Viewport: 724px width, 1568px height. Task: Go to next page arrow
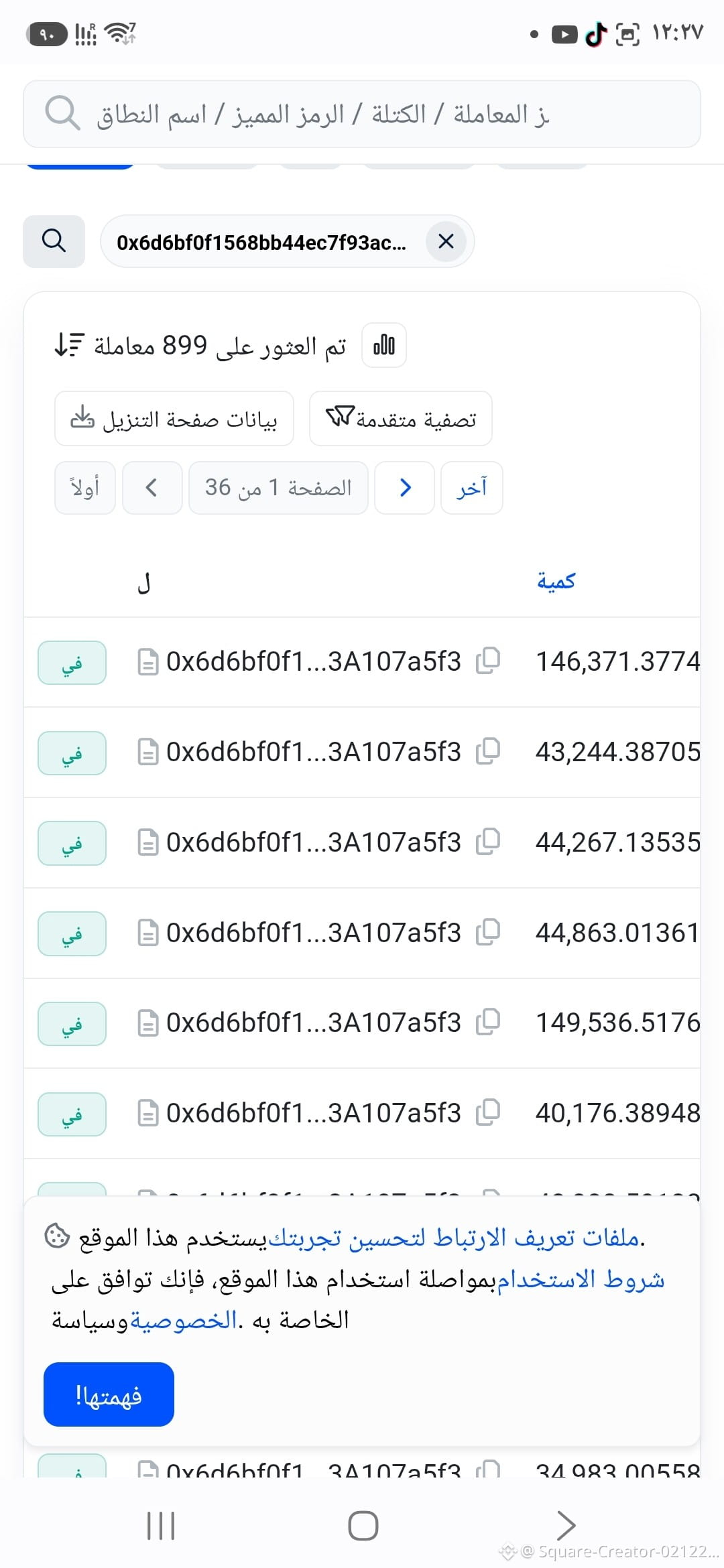pyautogui.click(x=405, y=488)
